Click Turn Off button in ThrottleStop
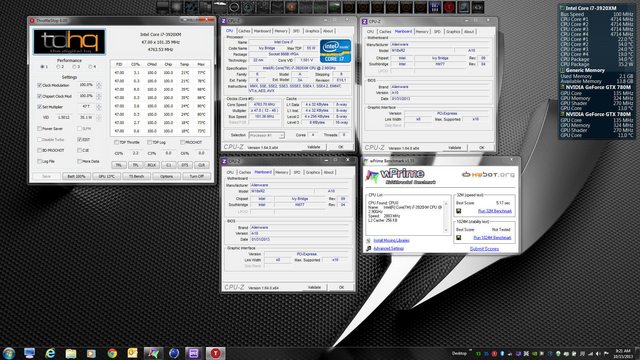This screenshot has height=360, width=640. point(196,176)
